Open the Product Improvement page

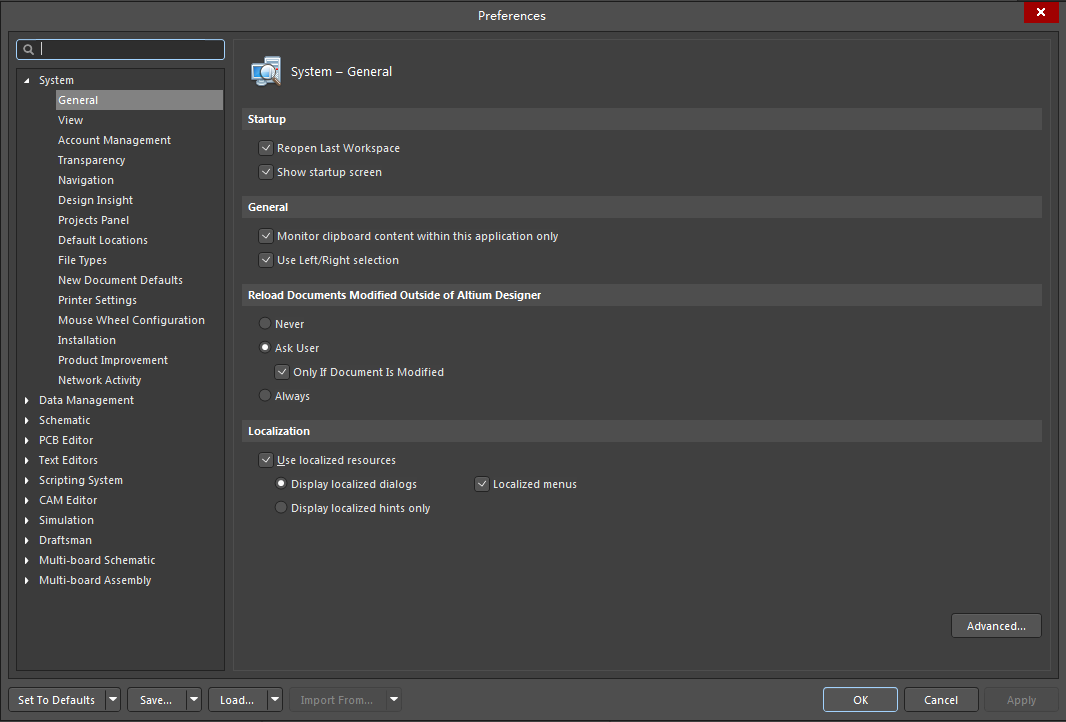click(113, 360)
